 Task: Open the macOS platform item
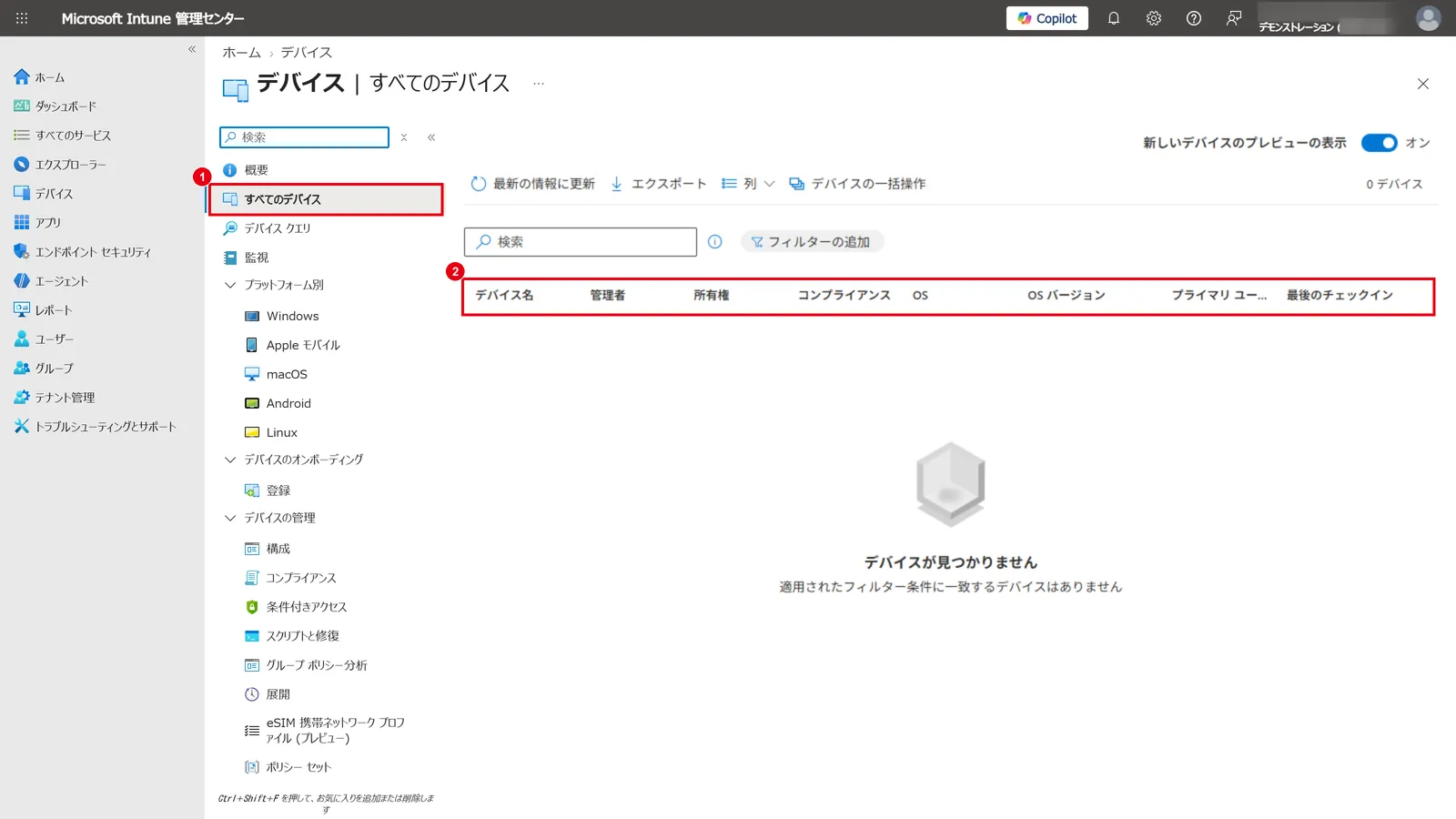(x=277, y=374)
